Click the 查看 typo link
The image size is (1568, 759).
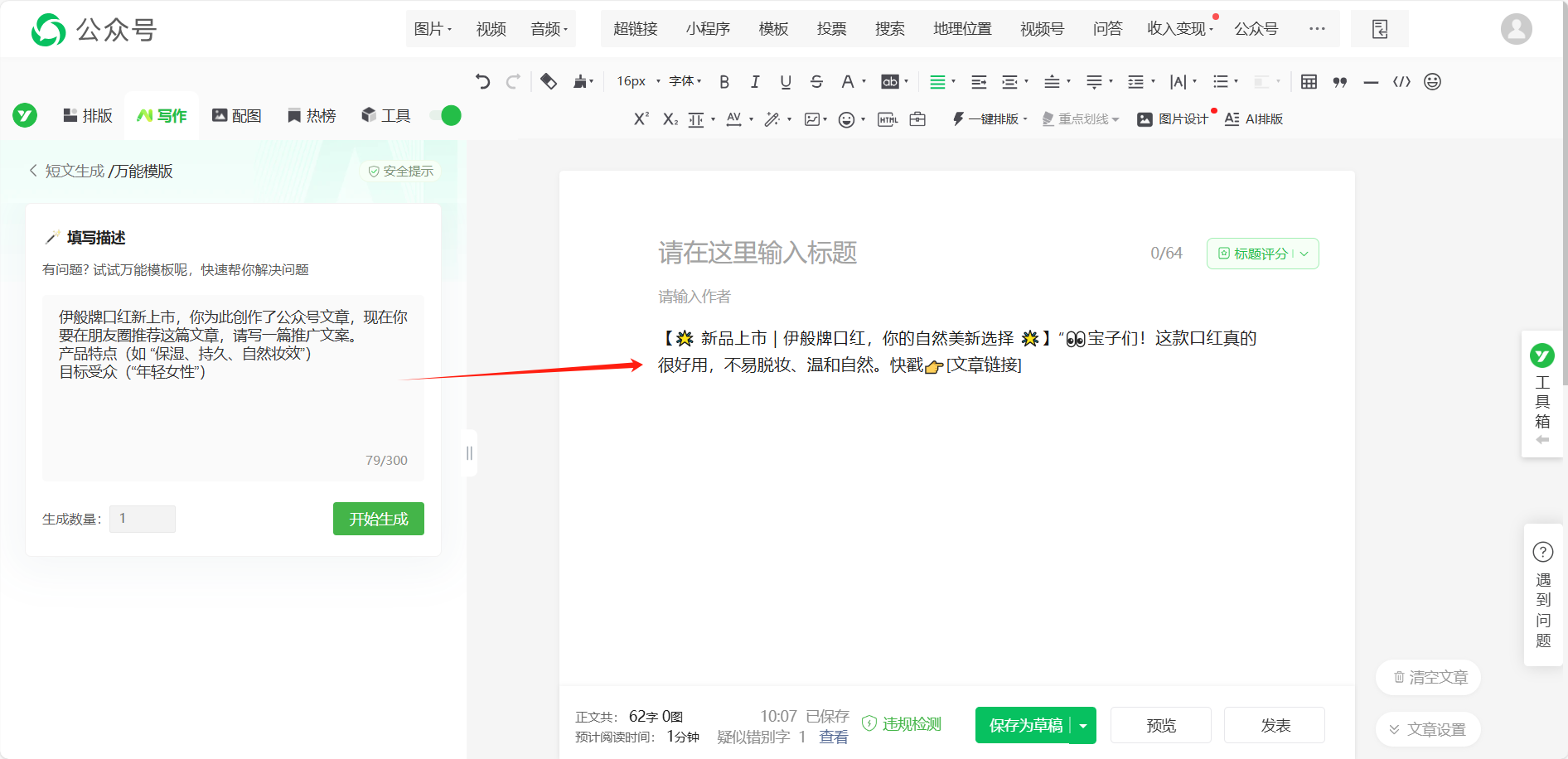(x=834, y=737)
